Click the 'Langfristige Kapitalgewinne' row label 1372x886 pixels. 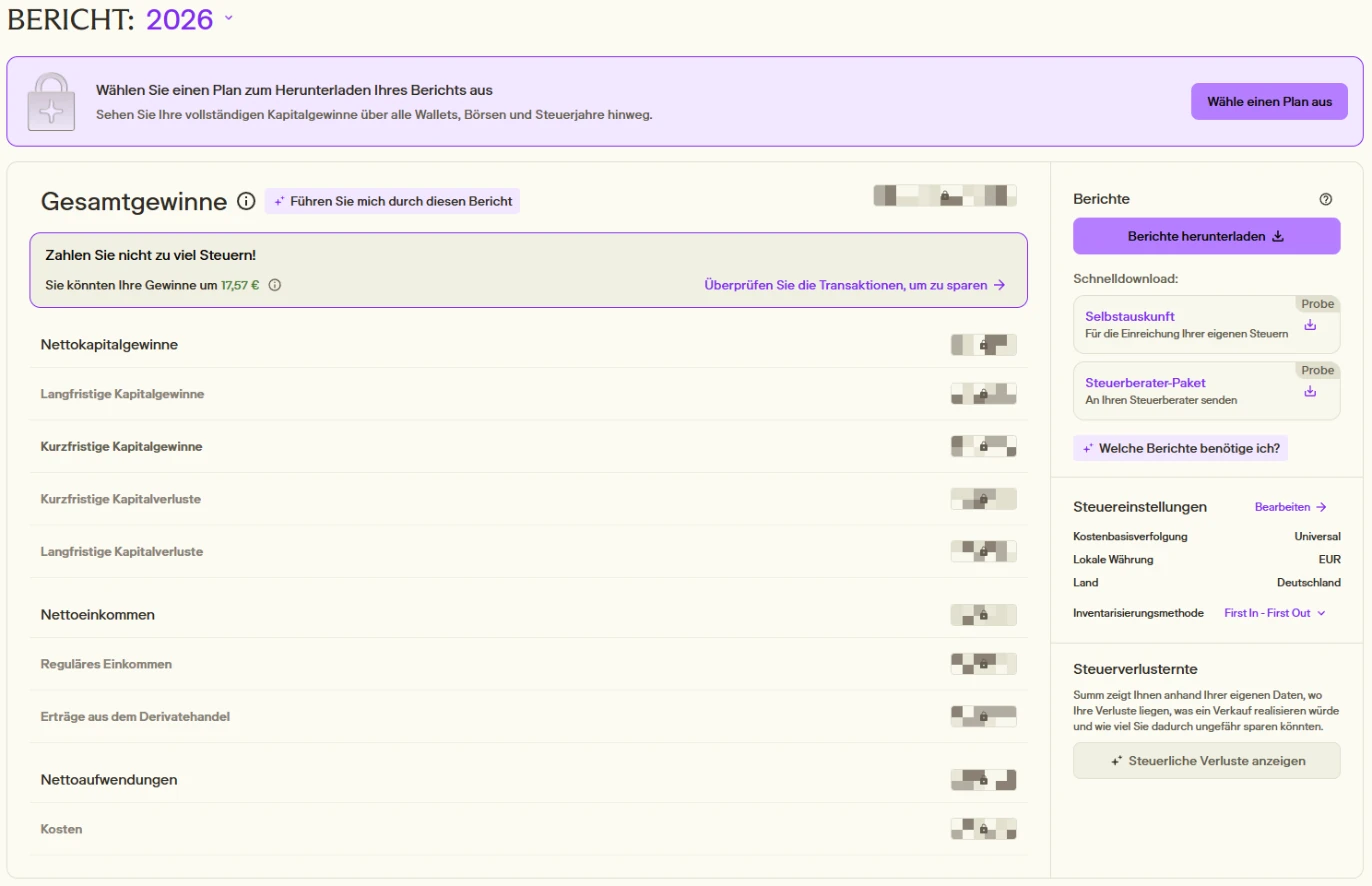pos(122,394)
